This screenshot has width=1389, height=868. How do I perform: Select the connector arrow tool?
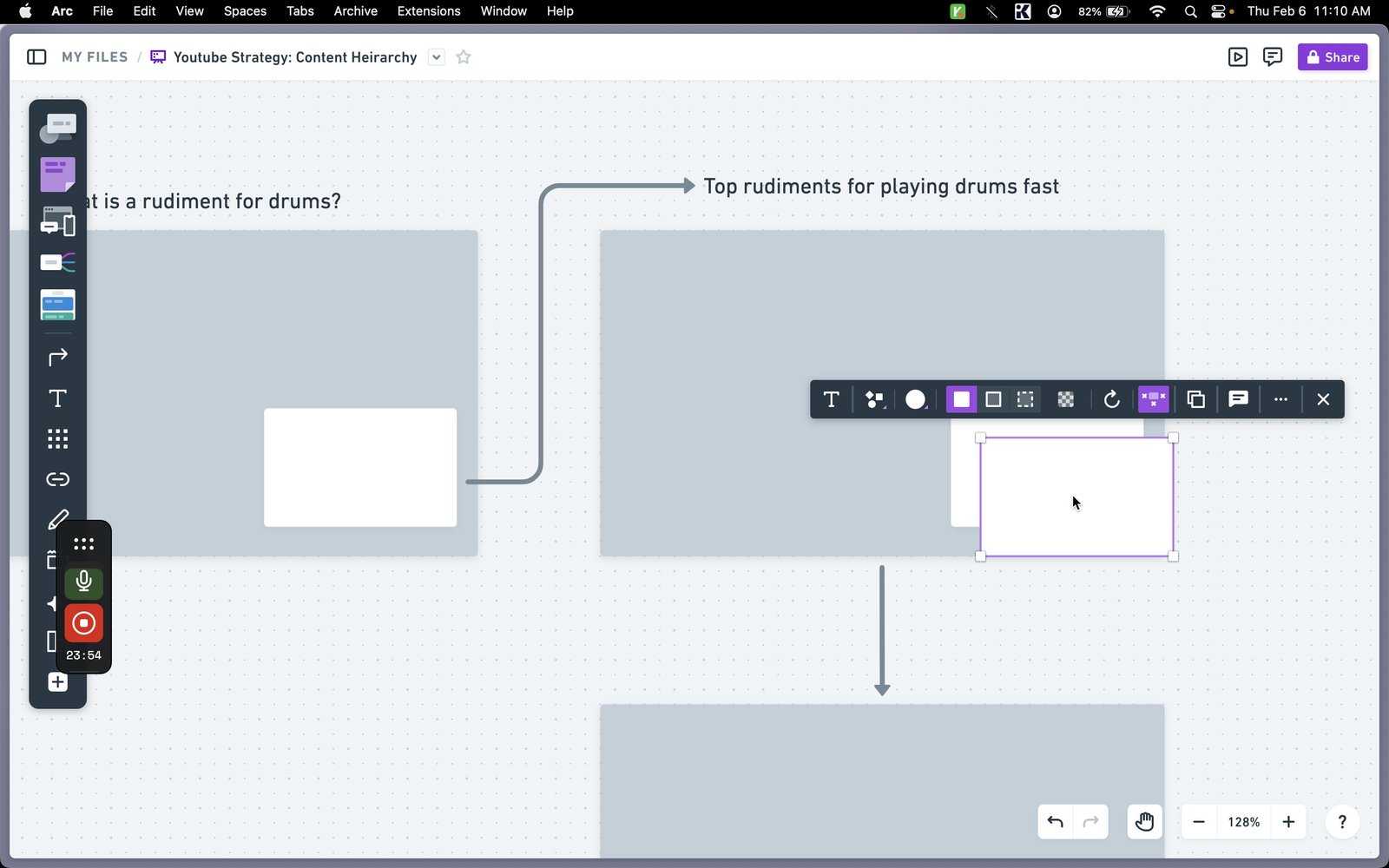pyautogui.click(x=57, y=357)
